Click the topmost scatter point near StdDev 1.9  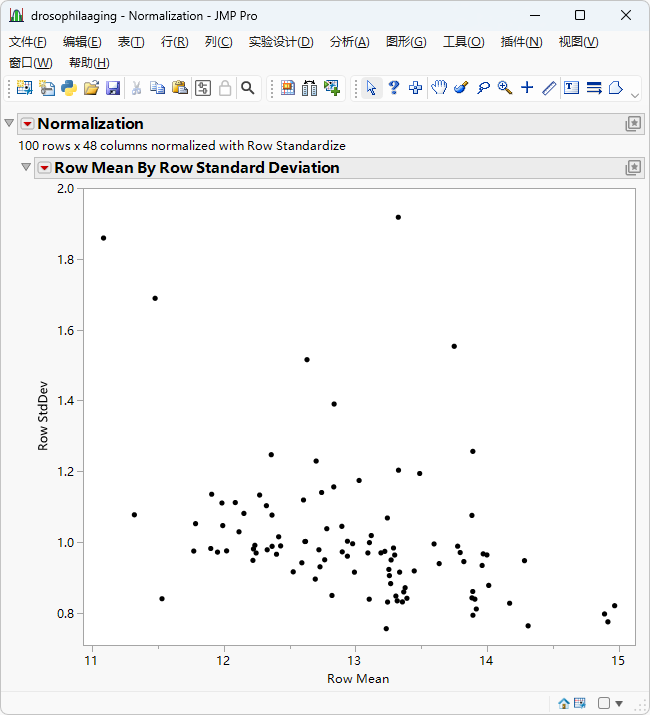click(398, 218)
